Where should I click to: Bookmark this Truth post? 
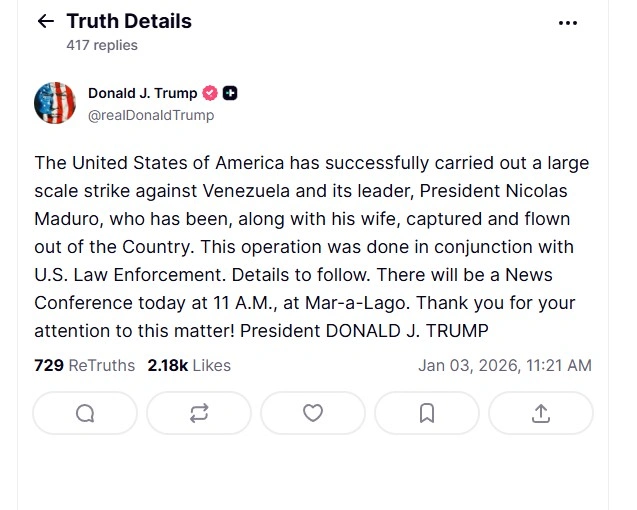[427, 413]
